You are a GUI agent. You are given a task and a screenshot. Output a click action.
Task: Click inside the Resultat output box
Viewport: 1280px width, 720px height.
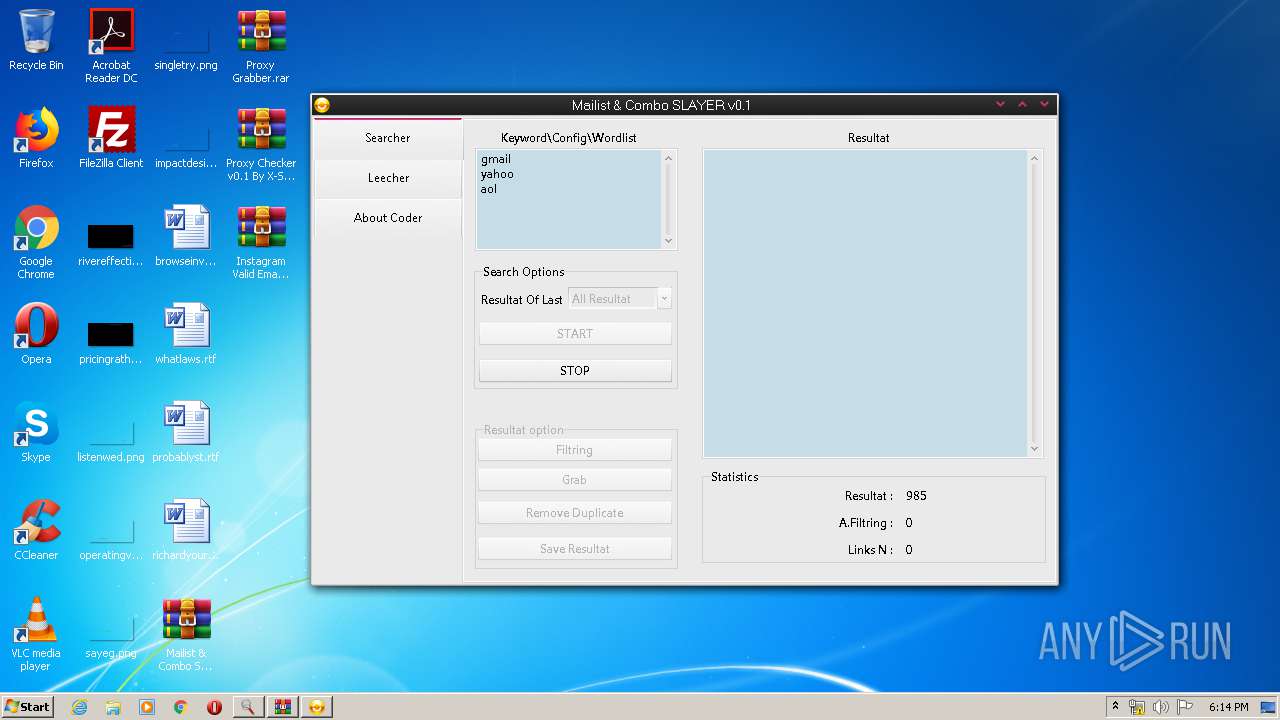coord(865,303)
